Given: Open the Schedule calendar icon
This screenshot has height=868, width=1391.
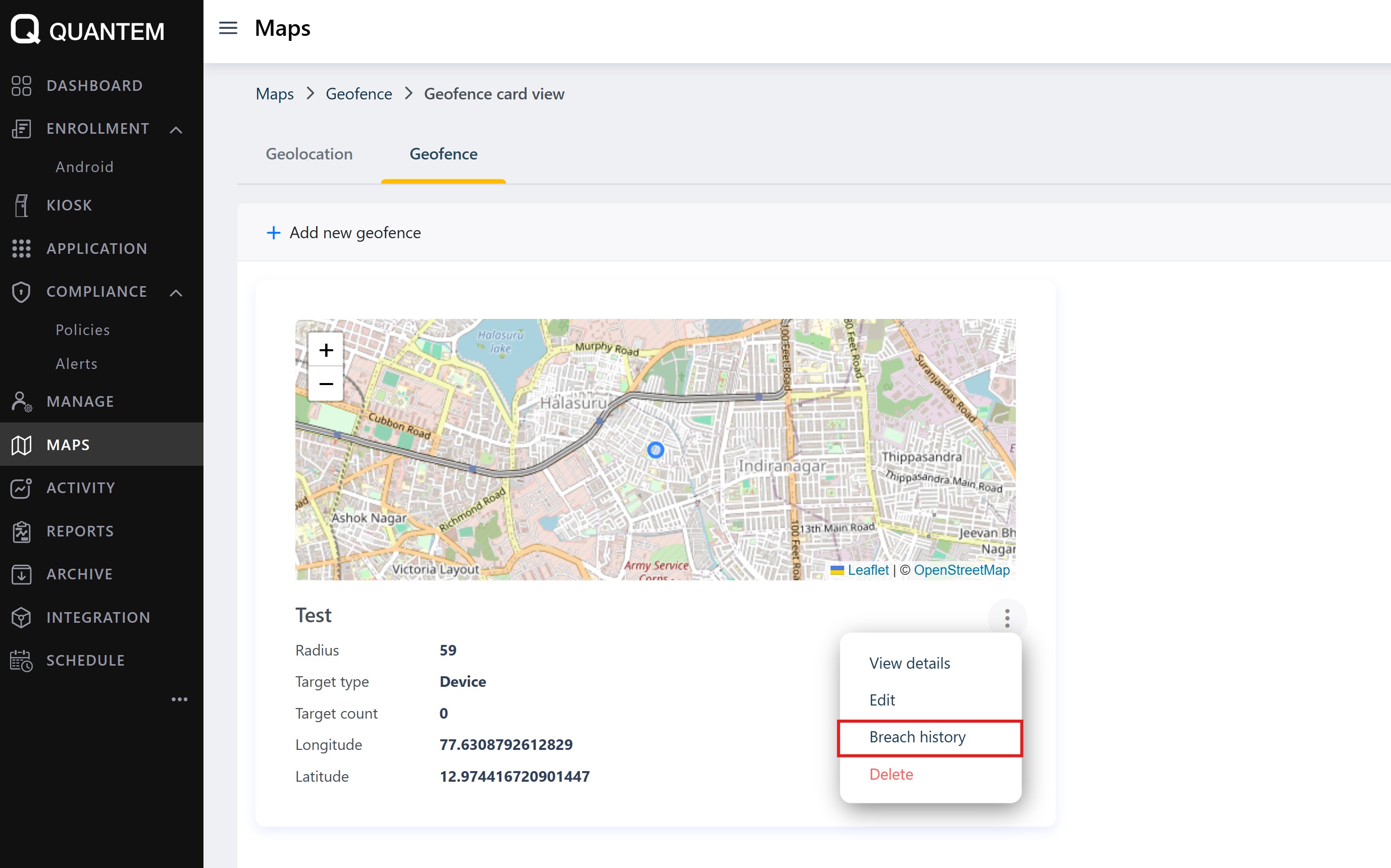Looking at the screenshot, I should point(21,660).
